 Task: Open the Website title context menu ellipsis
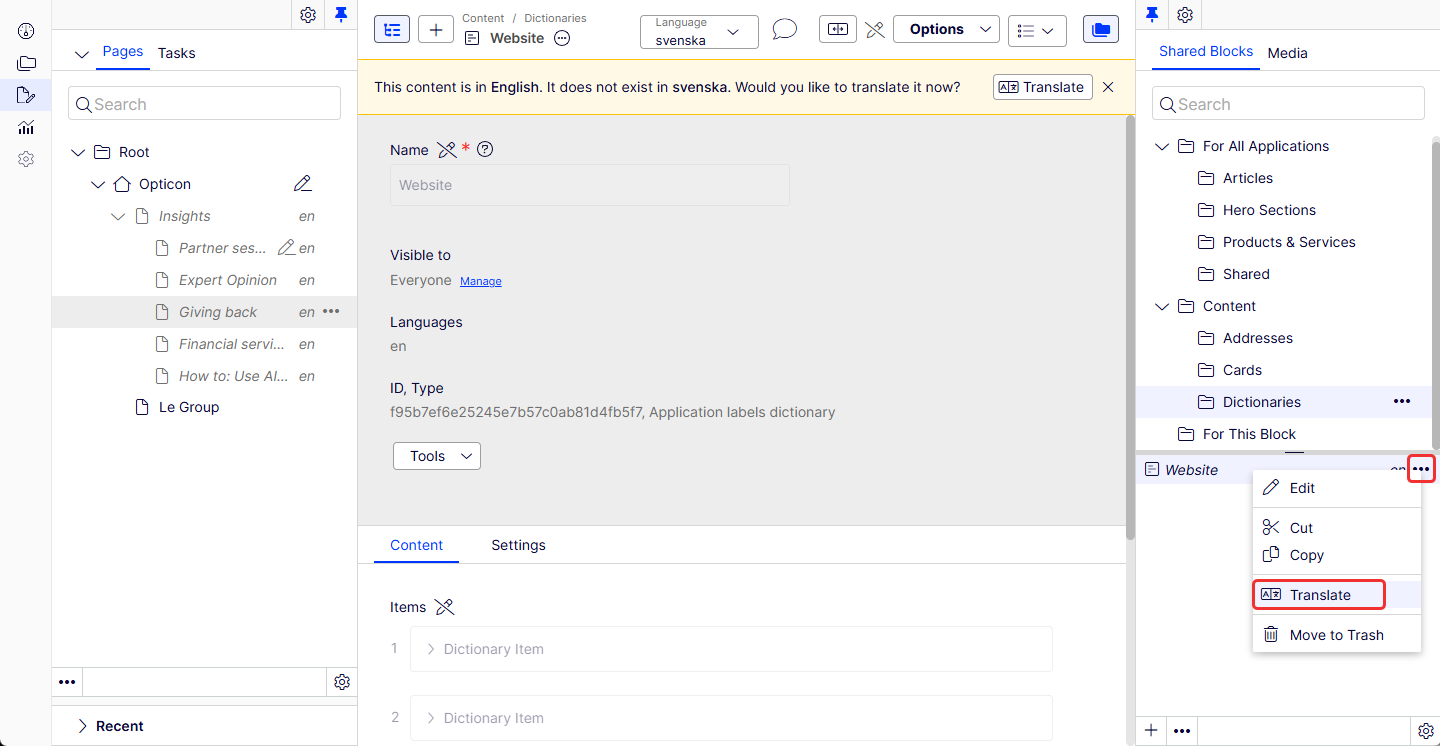pos(562,38)
